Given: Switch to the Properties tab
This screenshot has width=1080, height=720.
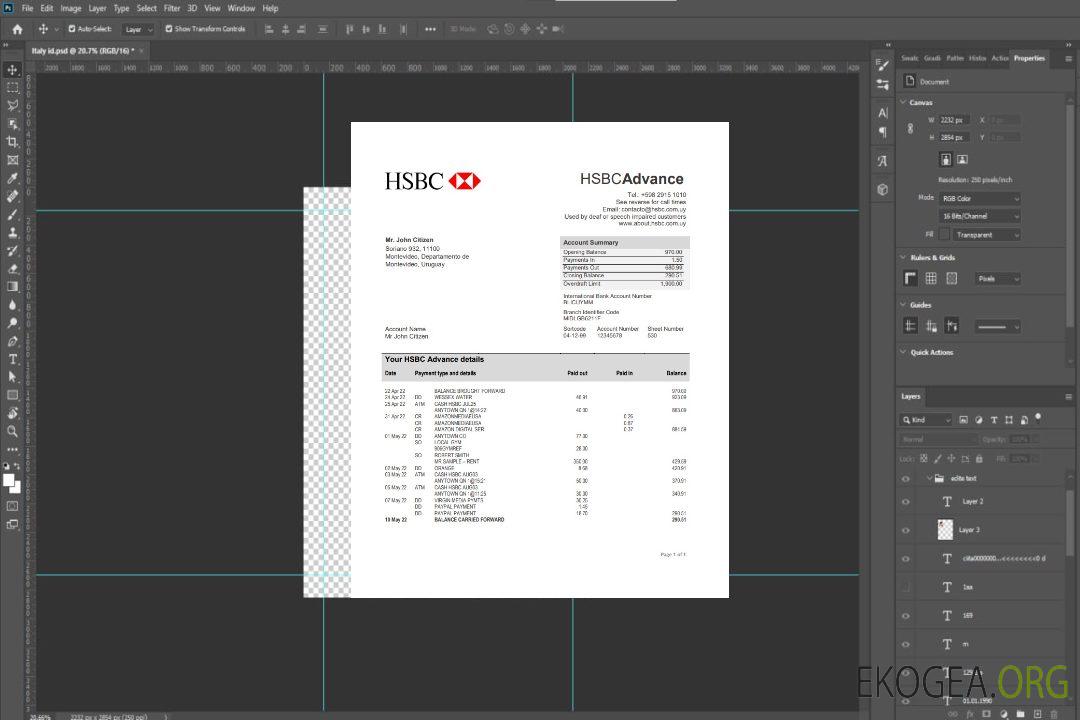Looking at the screenshot, I should pos(1029,58).
